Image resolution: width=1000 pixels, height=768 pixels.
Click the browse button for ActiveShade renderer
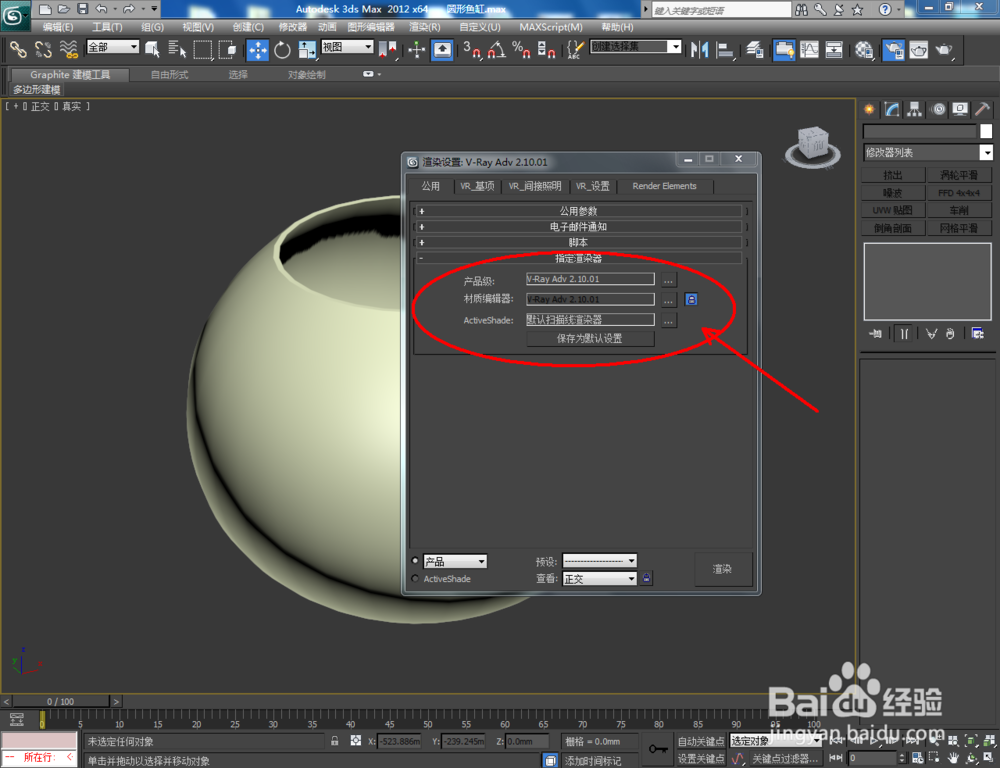click(x=668, y=320)
